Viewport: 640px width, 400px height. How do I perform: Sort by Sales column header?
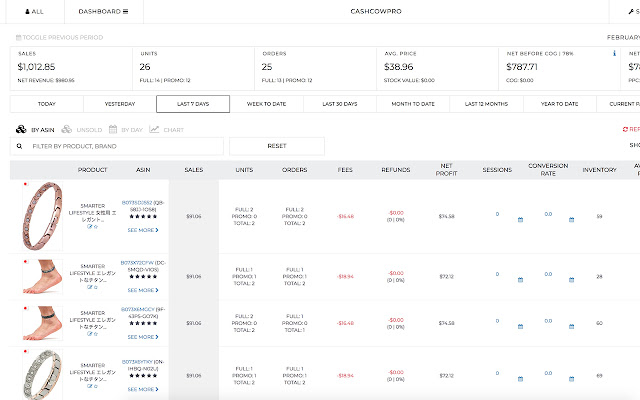tap(193, 170)
